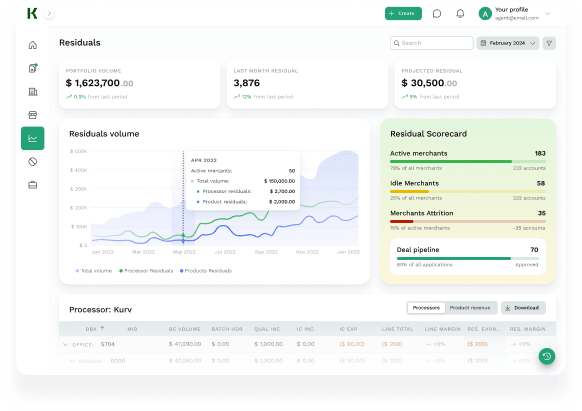Click the green history floating button
Screen dimensions: 582x411
[547, 356]
